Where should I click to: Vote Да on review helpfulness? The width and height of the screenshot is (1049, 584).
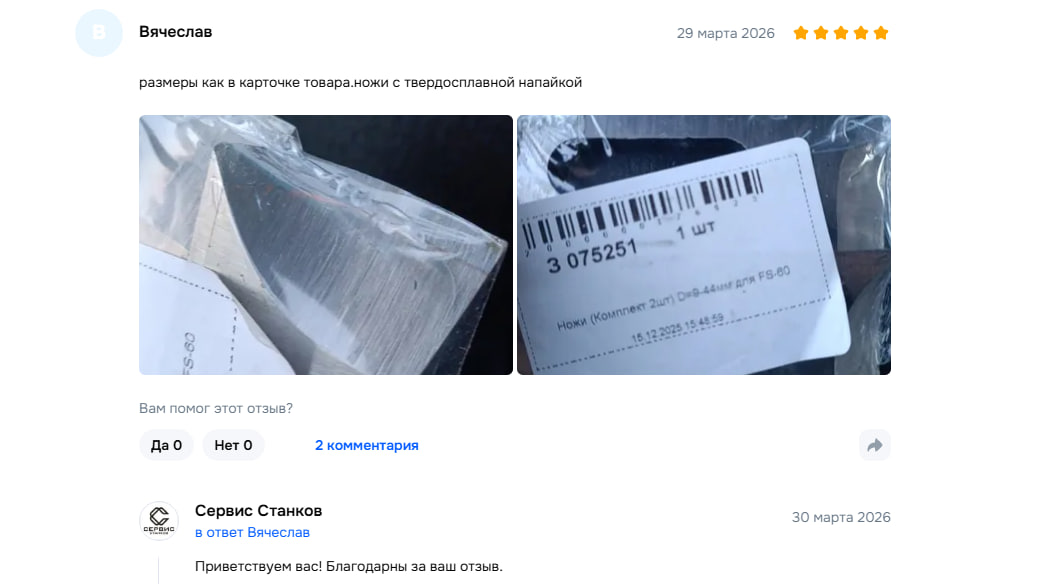166,446
